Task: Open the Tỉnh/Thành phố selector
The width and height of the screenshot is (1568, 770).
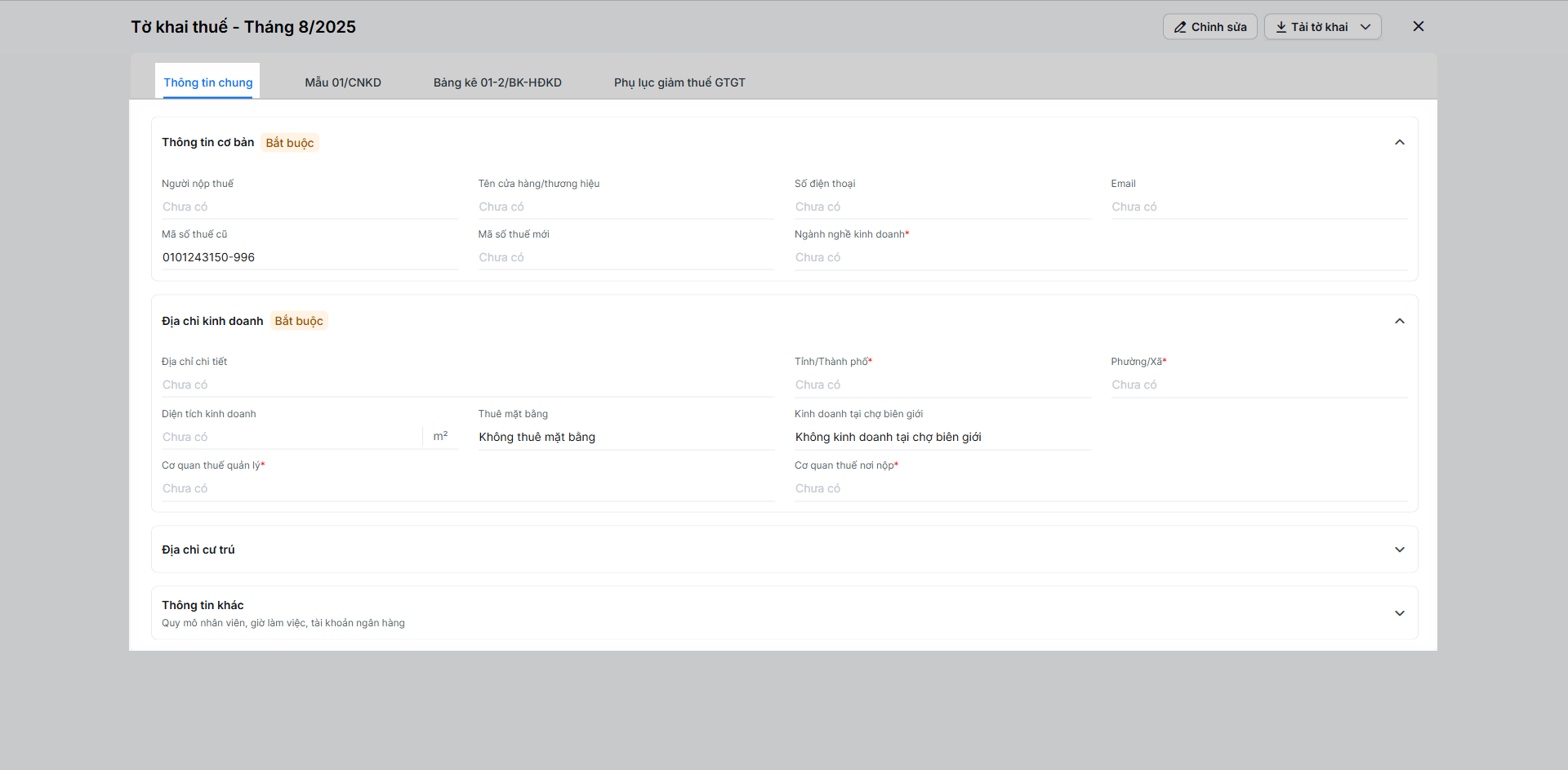Action: (942, 385)
